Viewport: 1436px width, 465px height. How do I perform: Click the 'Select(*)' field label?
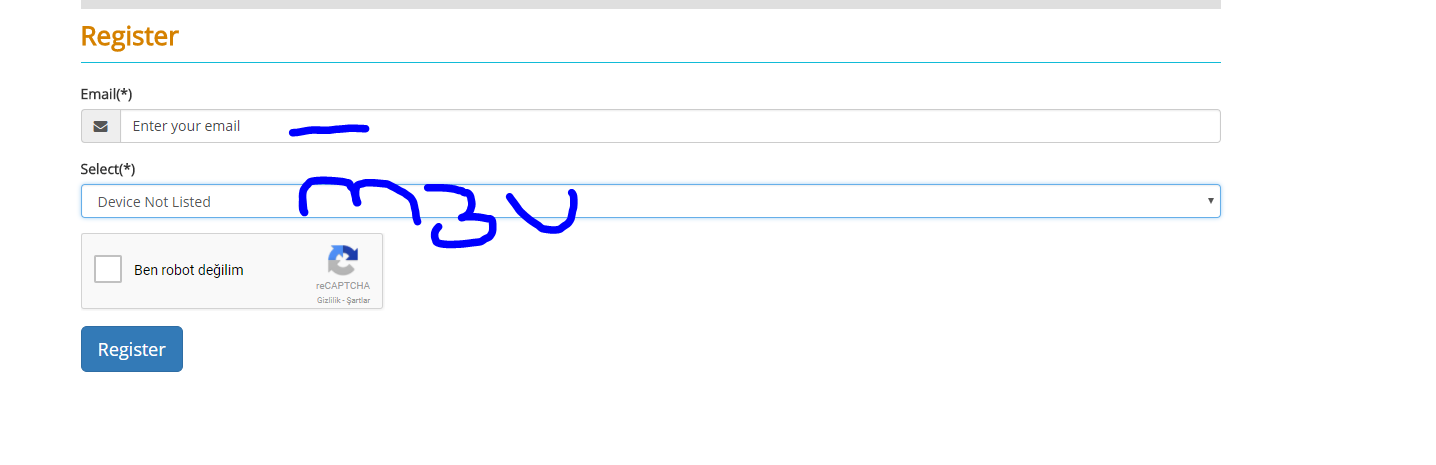(x=108, y=169)
